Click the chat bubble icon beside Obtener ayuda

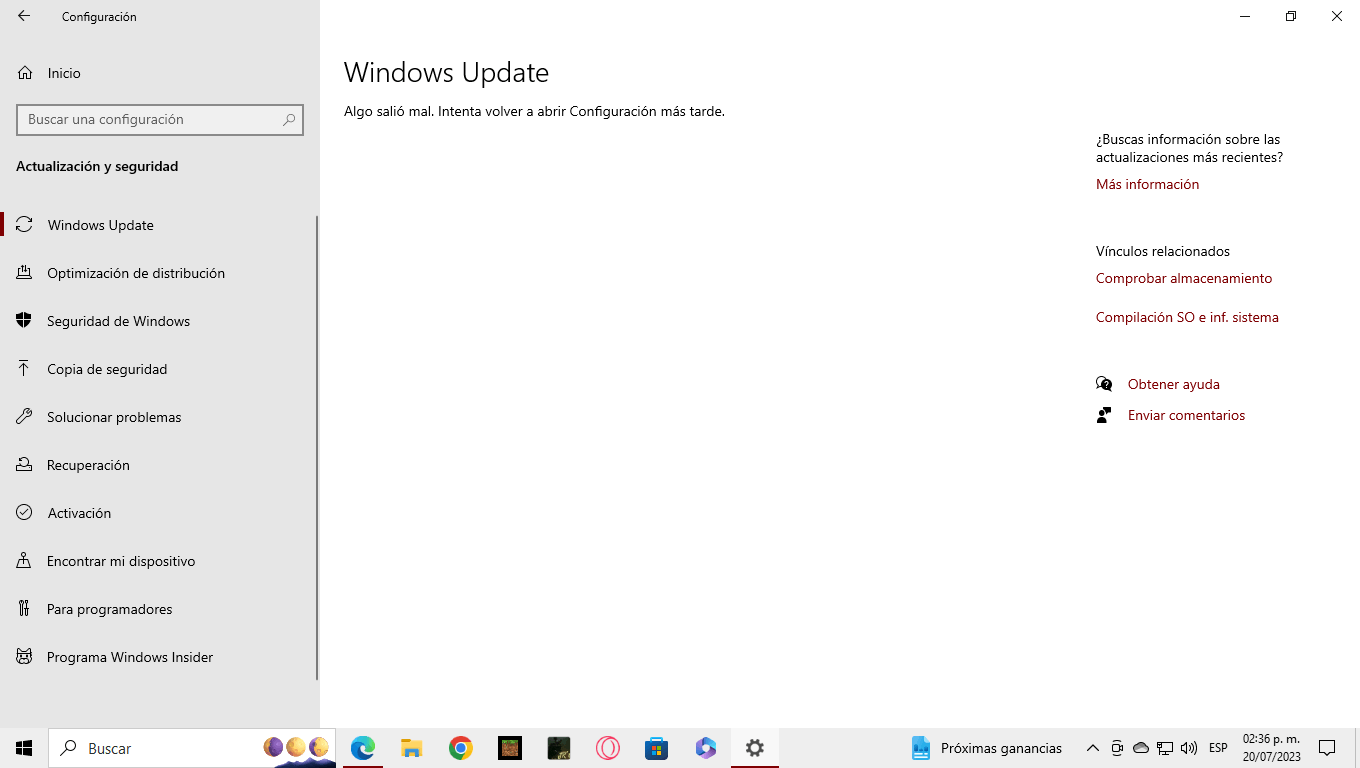(1104, 384)
